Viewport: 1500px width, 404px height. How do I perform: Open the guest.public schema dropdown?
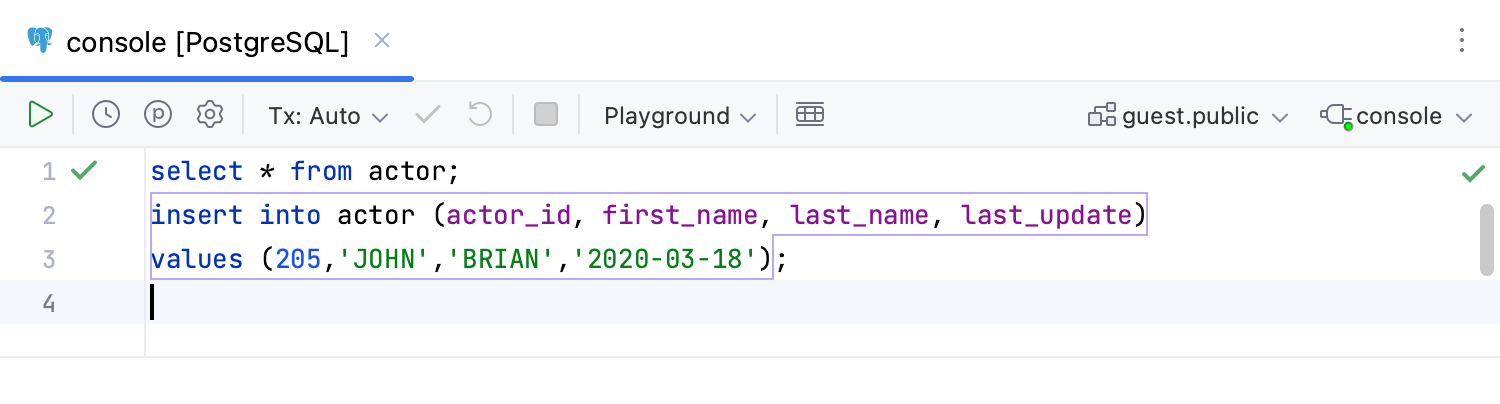pos(1188,116)
